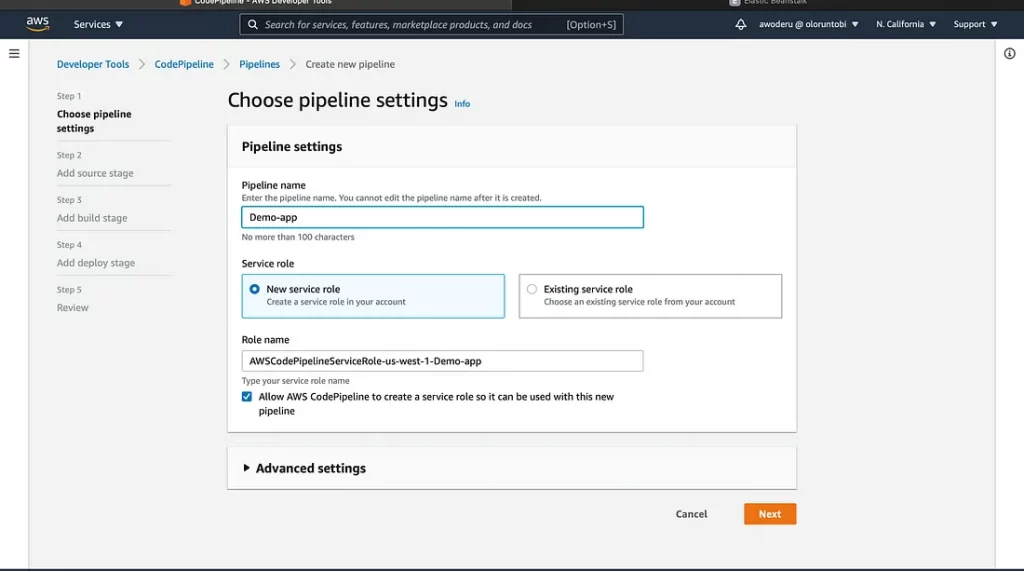Viewport: 1024px width, 571px height.
Task: Open the awoderu @ oloruntobi account menu
Action: (x=808, y=24)
